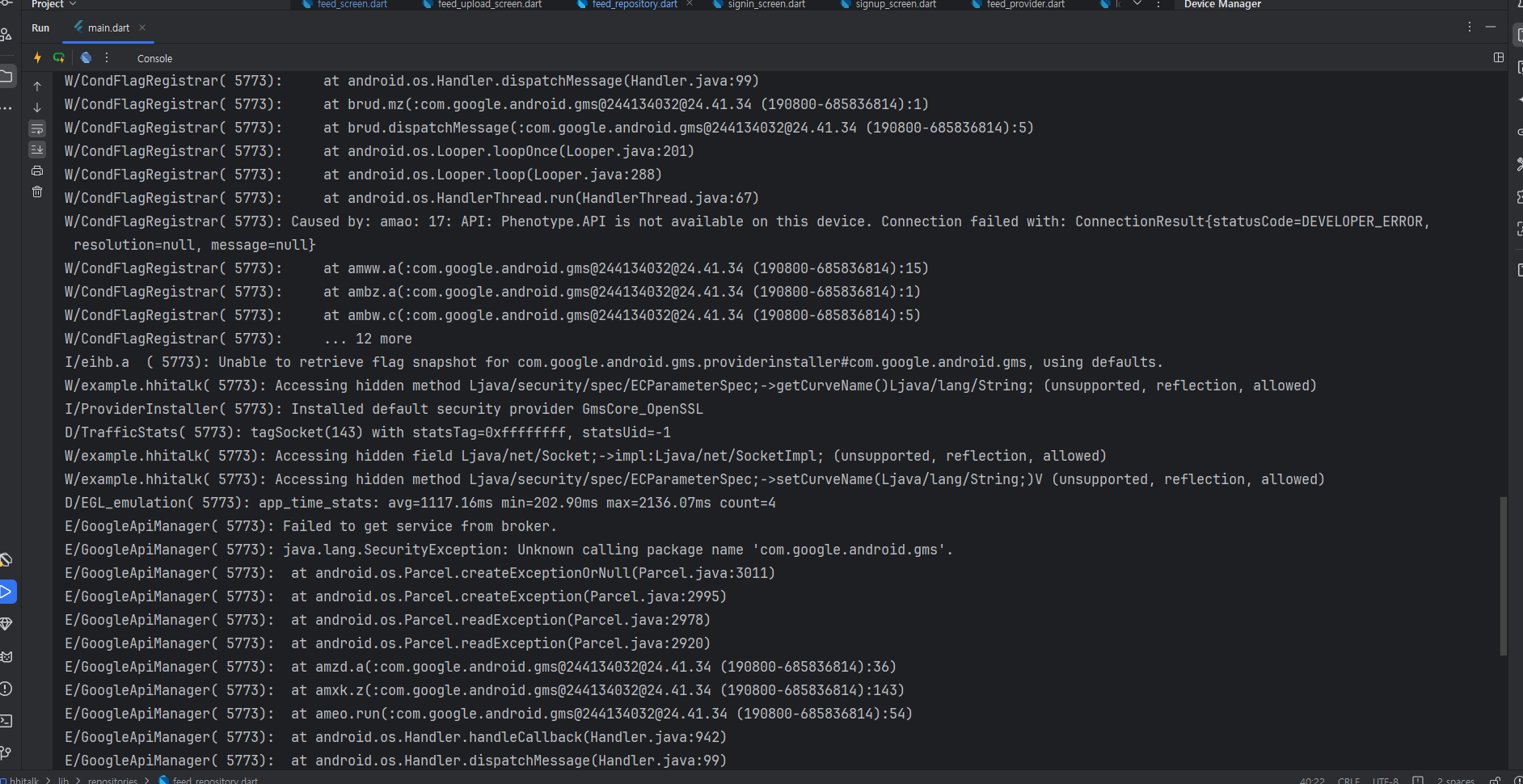Switch to feed_screen.dart editor tab

coord(344,4)
